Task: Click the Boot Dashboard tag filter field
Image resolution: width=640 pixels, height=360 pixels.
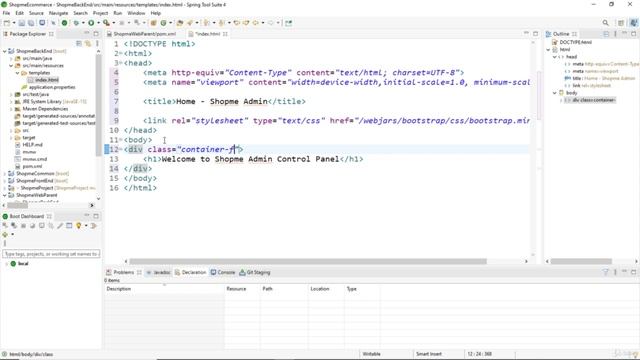Action: click(51, 254)
